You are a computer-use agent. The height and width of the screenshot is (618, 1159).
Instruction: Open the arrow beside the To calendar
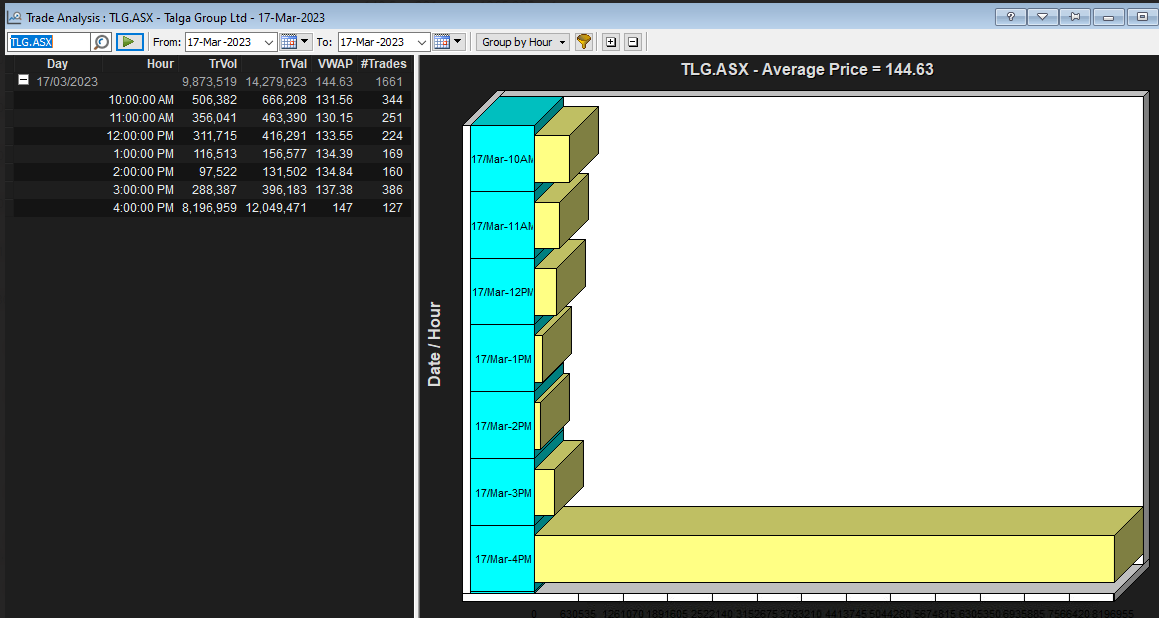coord(458,42)
